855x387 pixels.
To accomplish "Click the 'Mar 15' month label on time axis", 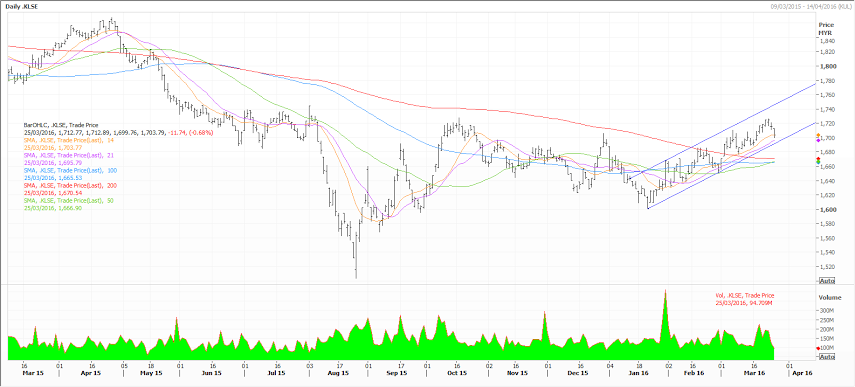I will (32, 373).
